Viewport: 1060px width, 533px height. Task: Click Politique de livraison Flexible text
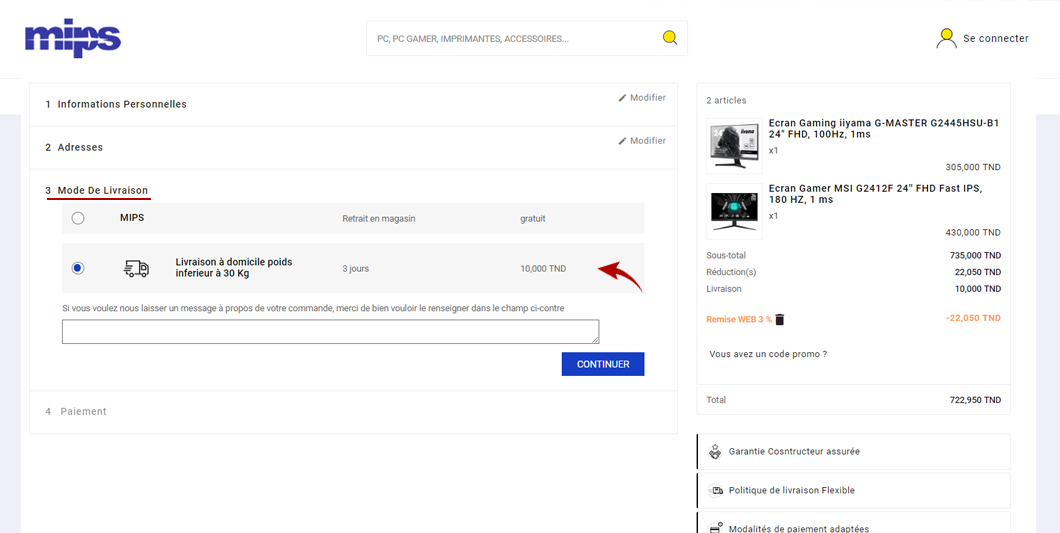point(792,490)
